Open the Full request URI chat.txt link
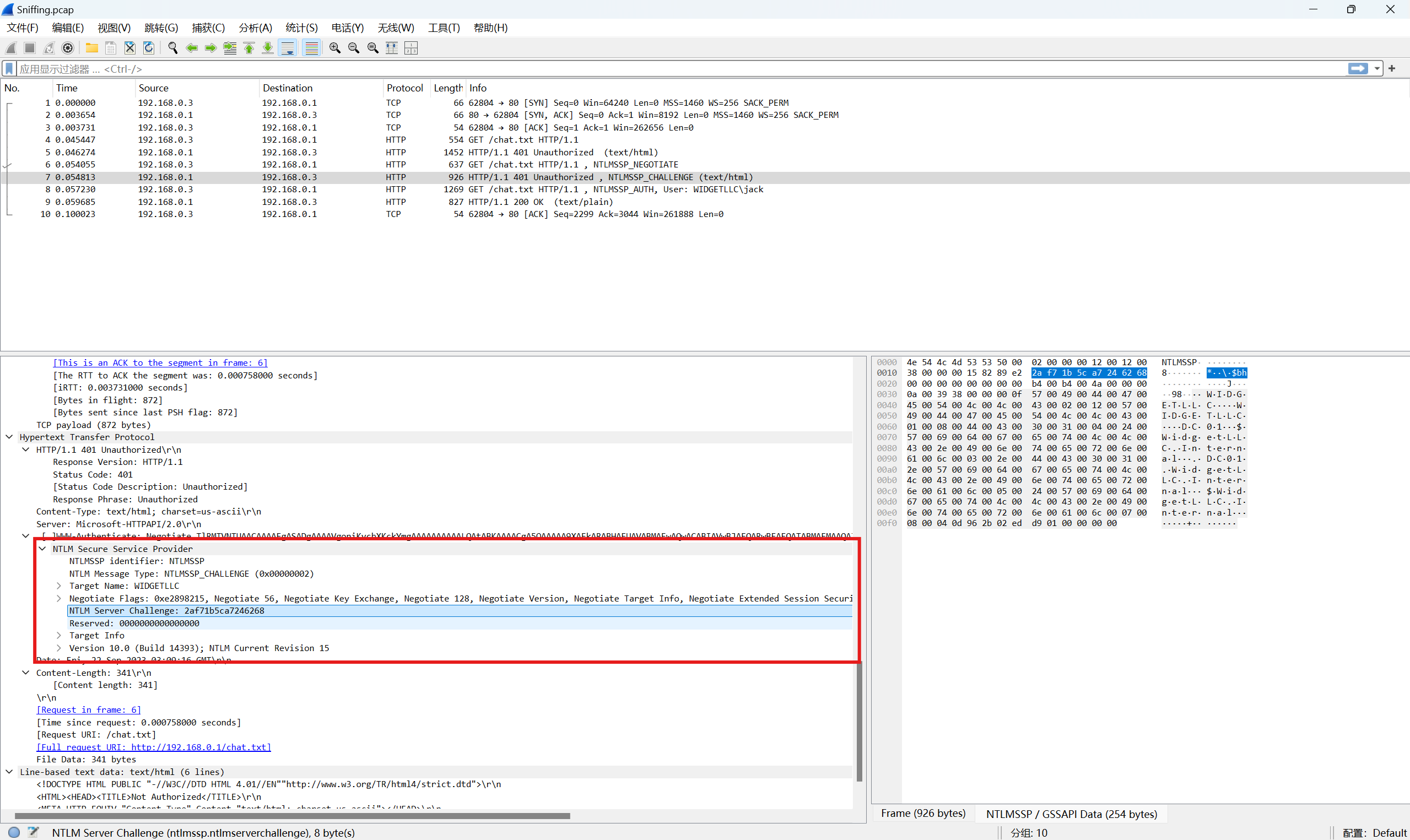 tap(153, 747)
